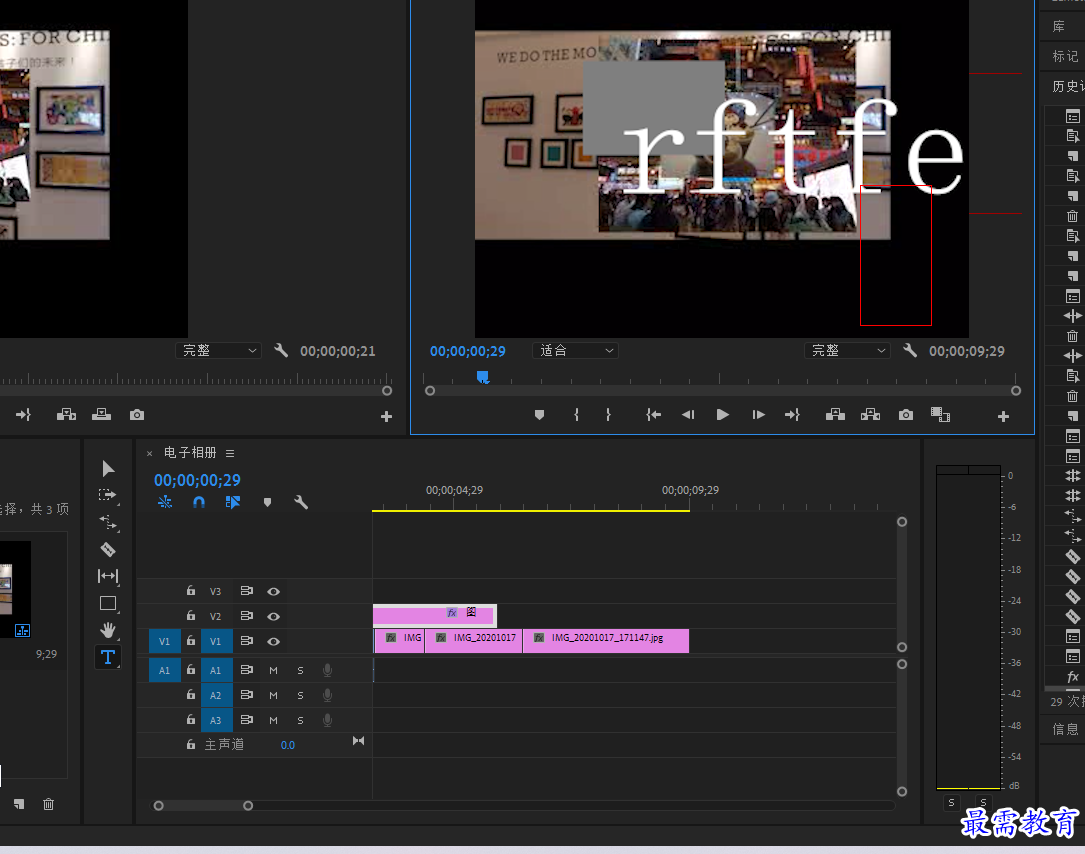Click the Program Monitor play button
This screenshot has height=854, width=1085.
(722, 415)
